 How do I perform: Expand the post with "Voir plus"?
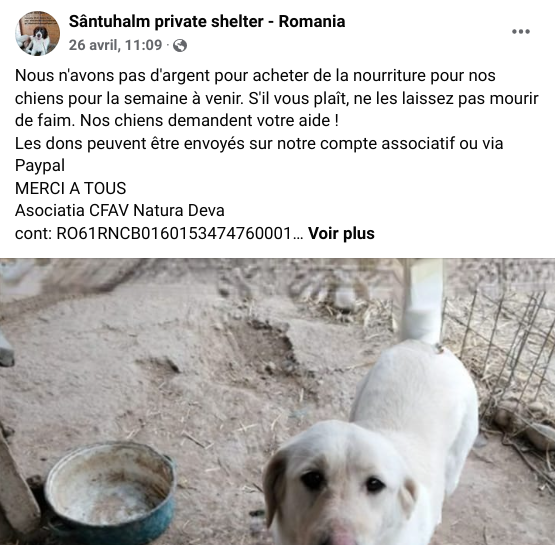341,234
